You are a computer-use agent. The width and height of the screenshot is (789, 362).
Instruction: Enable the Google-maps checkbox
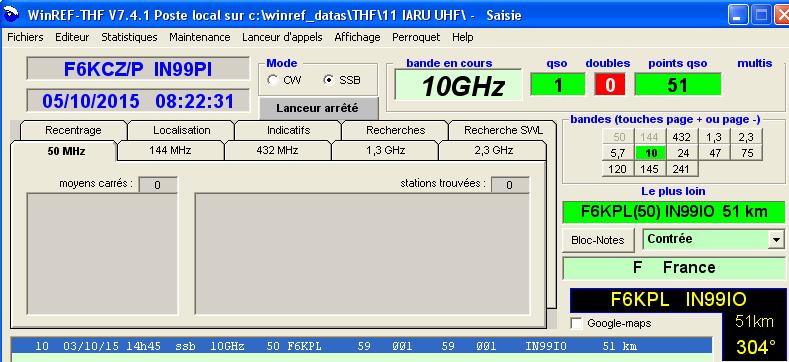(577, 323)
